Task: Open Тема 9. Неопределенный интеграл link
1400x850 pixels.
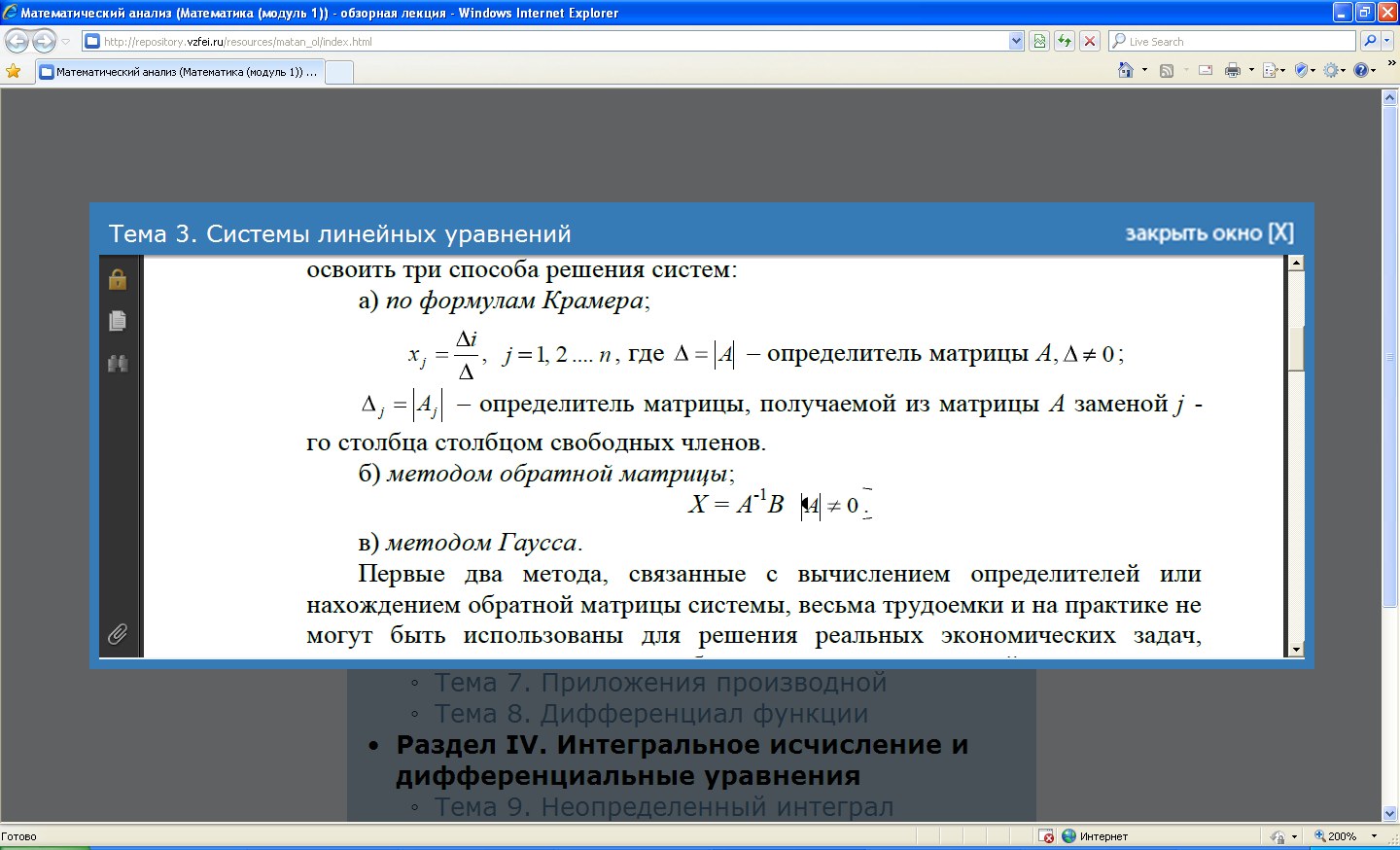Action: [663, 807]
